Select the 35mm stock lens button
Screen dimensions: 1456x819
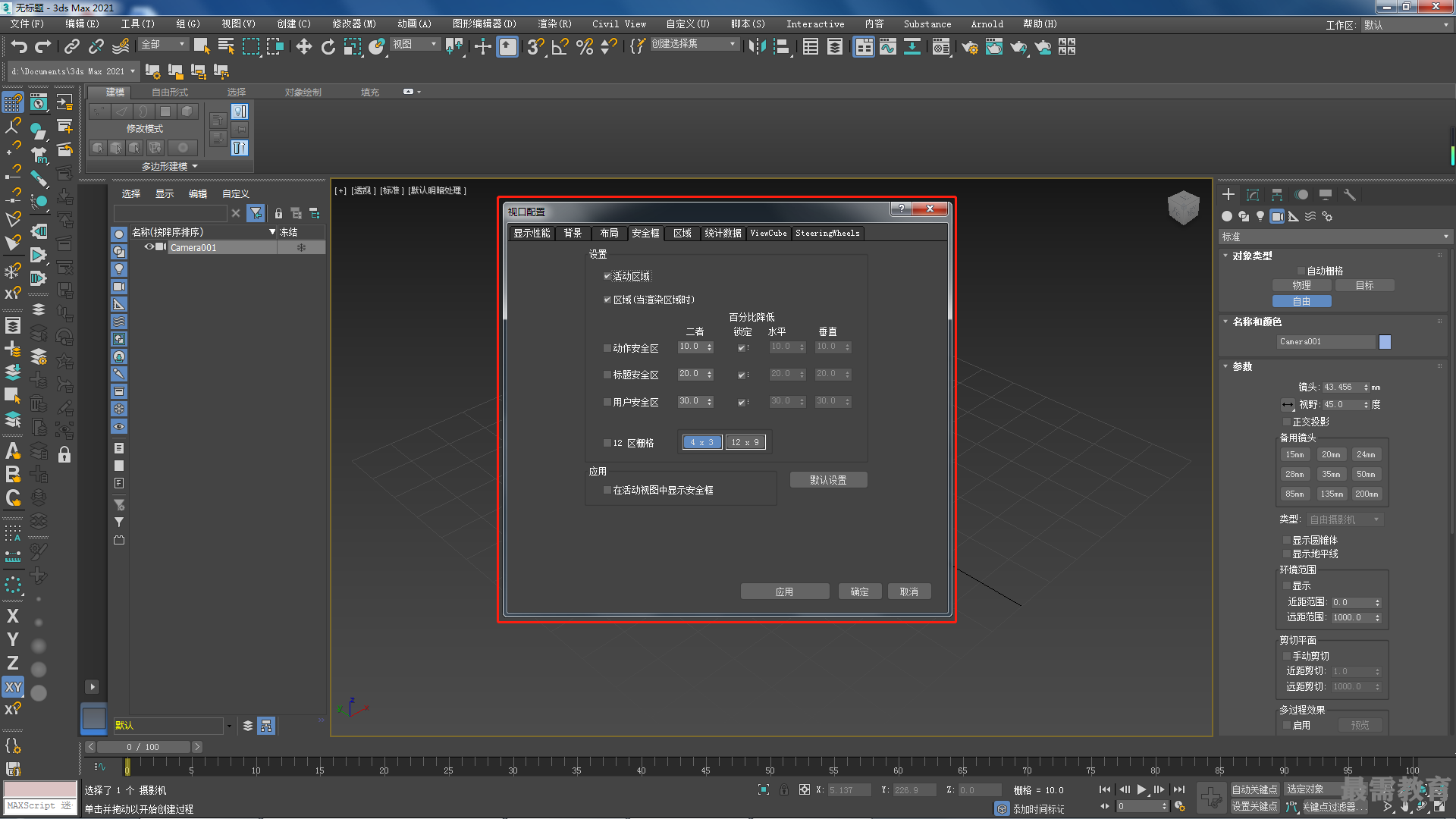1331,474
